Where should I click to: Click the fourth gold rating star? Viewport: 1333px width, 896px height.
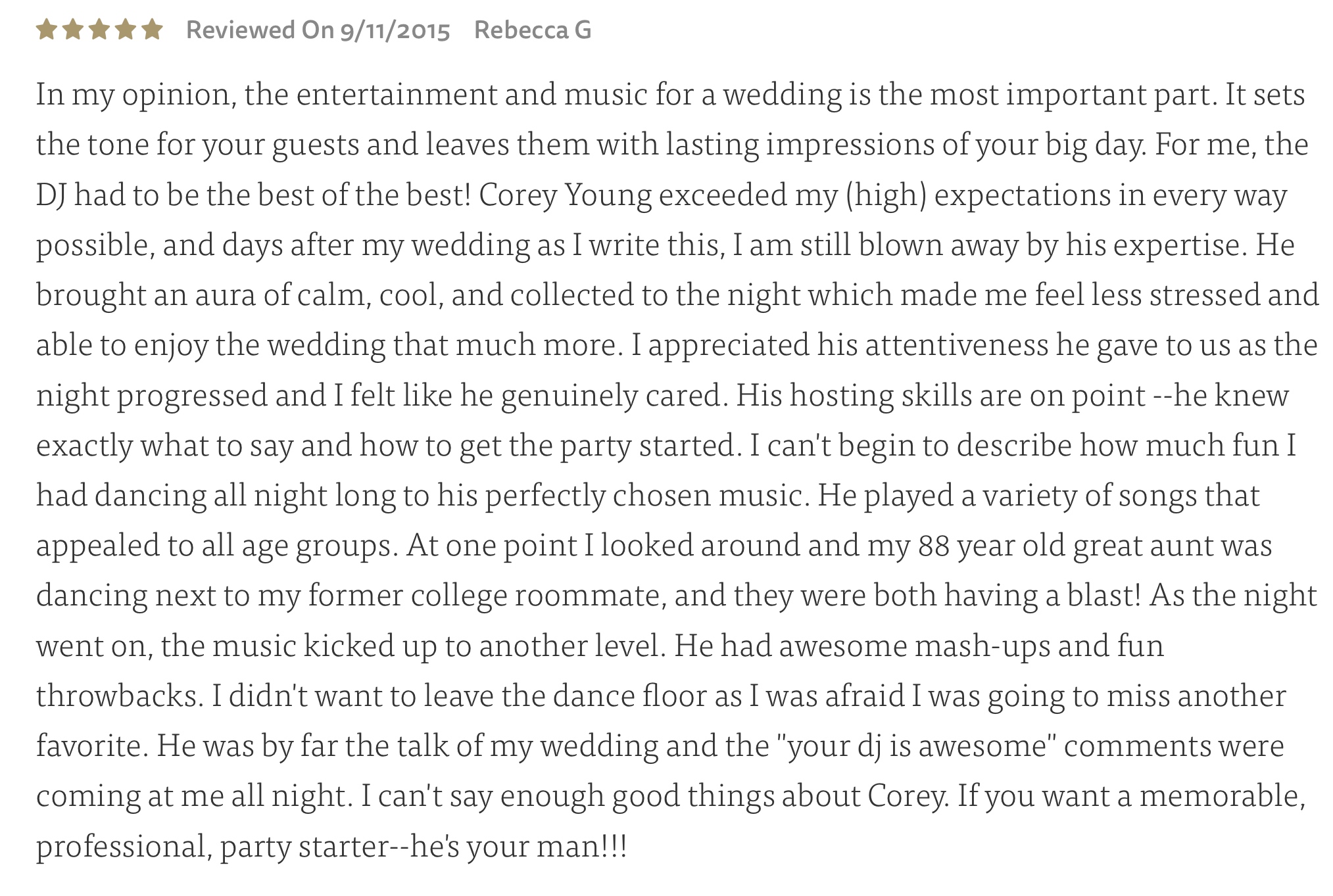(x=126, y=30)
